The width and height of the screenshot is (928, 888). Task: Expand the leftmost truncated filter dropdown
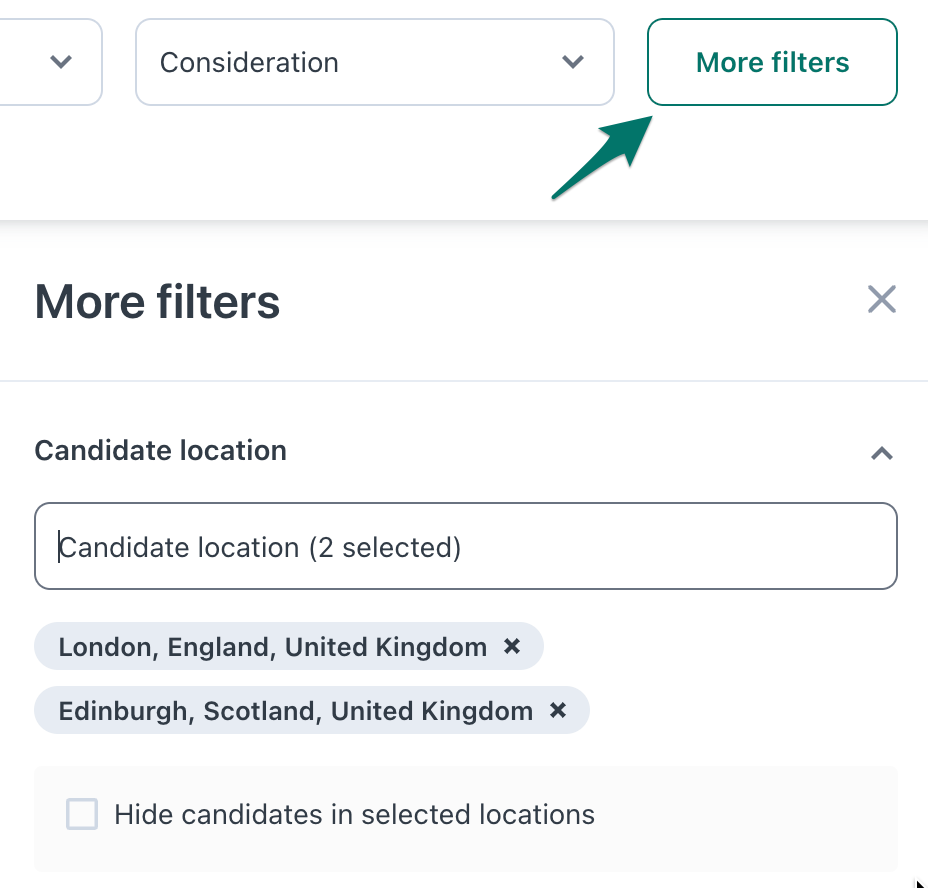coord(62,62)
